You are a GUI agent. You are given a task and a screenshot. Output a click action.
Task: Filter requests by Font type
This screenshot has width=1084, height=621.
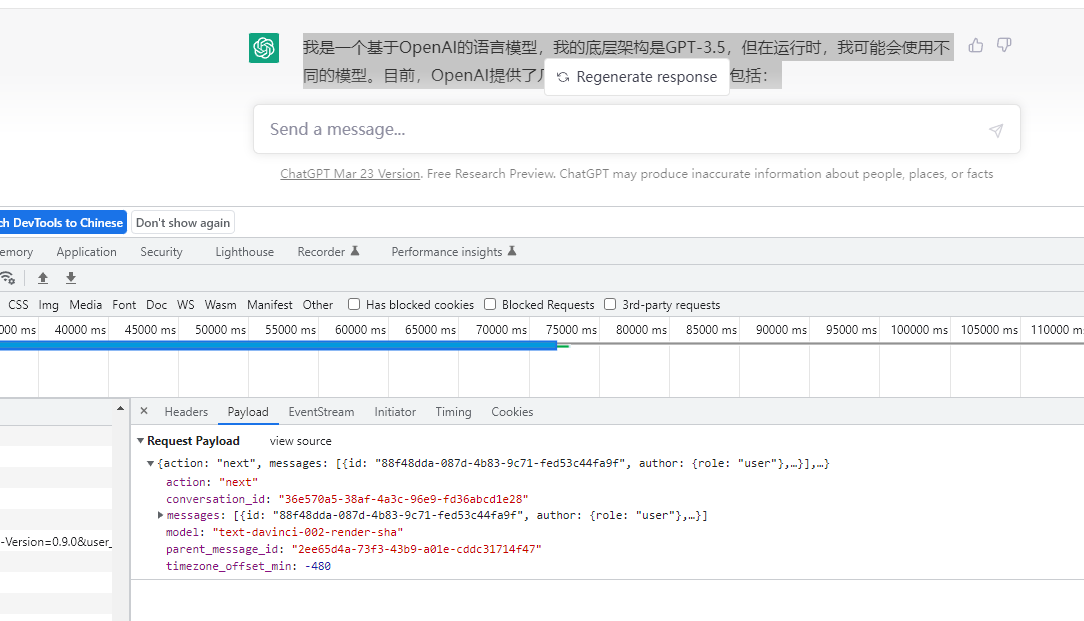coord(124,305)
